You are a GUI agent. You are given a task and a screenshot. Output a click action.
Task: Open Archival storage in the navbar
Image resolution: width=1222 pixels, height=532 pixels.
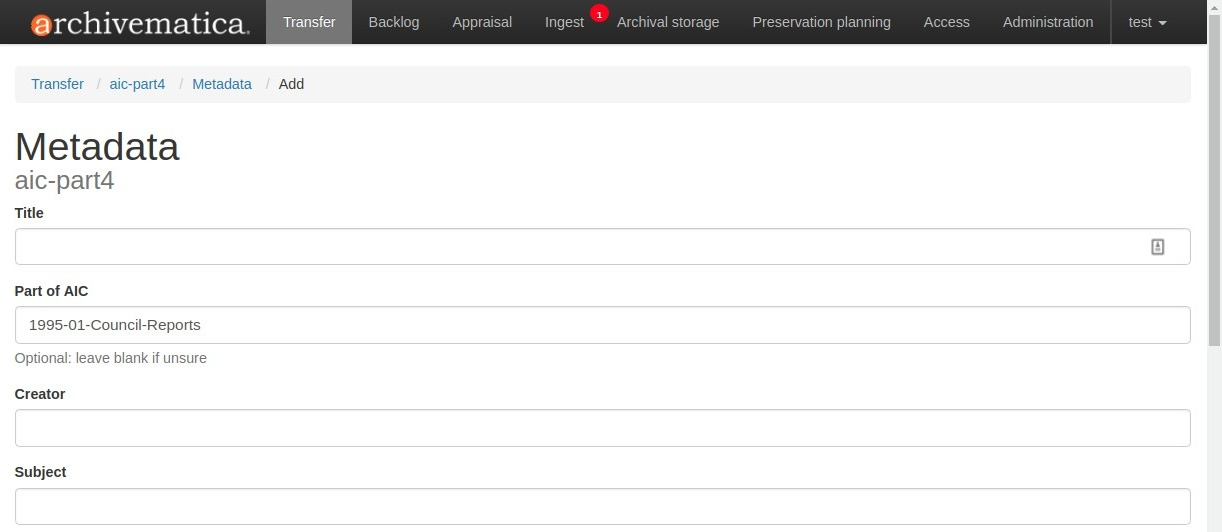(x=668, y=22)
